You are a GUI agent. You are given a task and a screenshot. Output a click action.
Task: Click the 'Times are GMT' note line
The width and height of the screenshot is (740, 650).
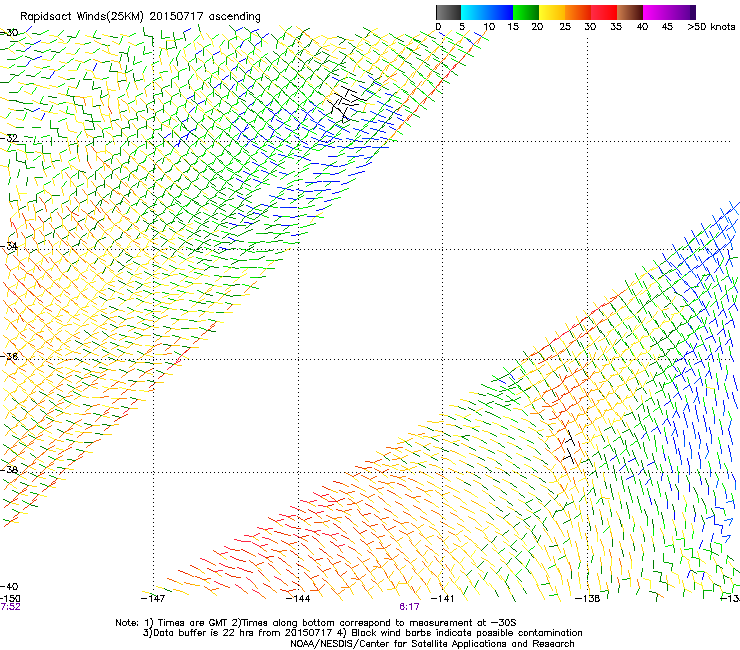316,623
